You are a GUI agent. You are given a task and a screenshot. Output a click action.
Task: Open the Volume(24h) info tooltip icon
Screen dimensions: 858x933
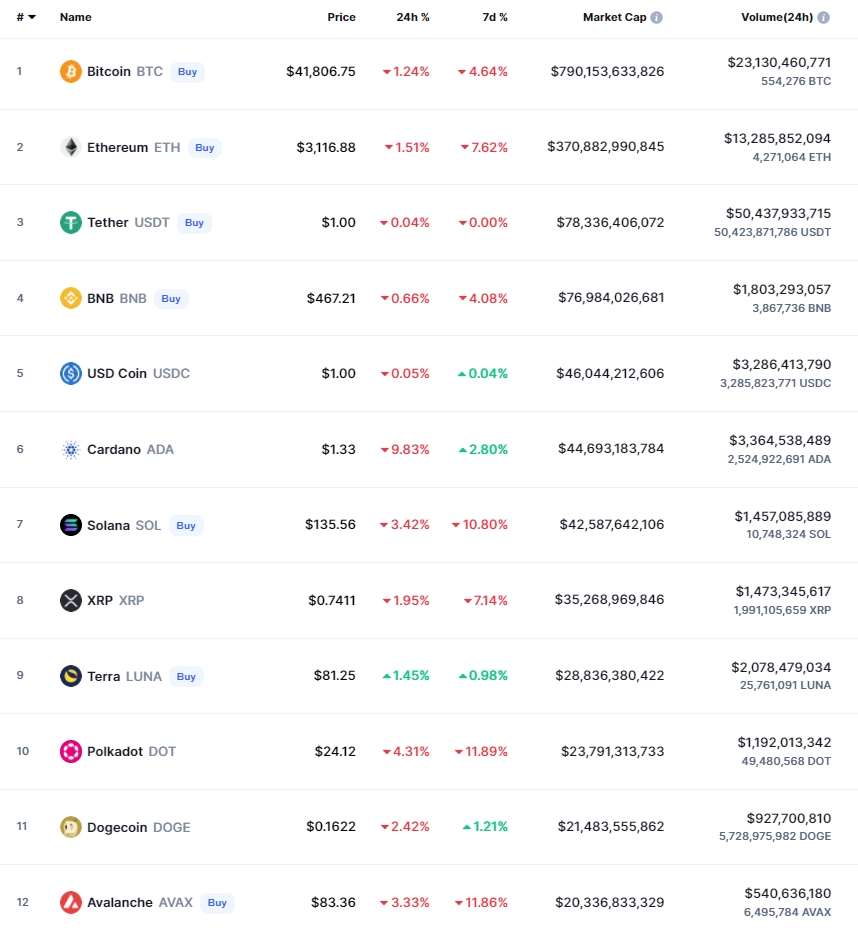(x=823, y=17)
